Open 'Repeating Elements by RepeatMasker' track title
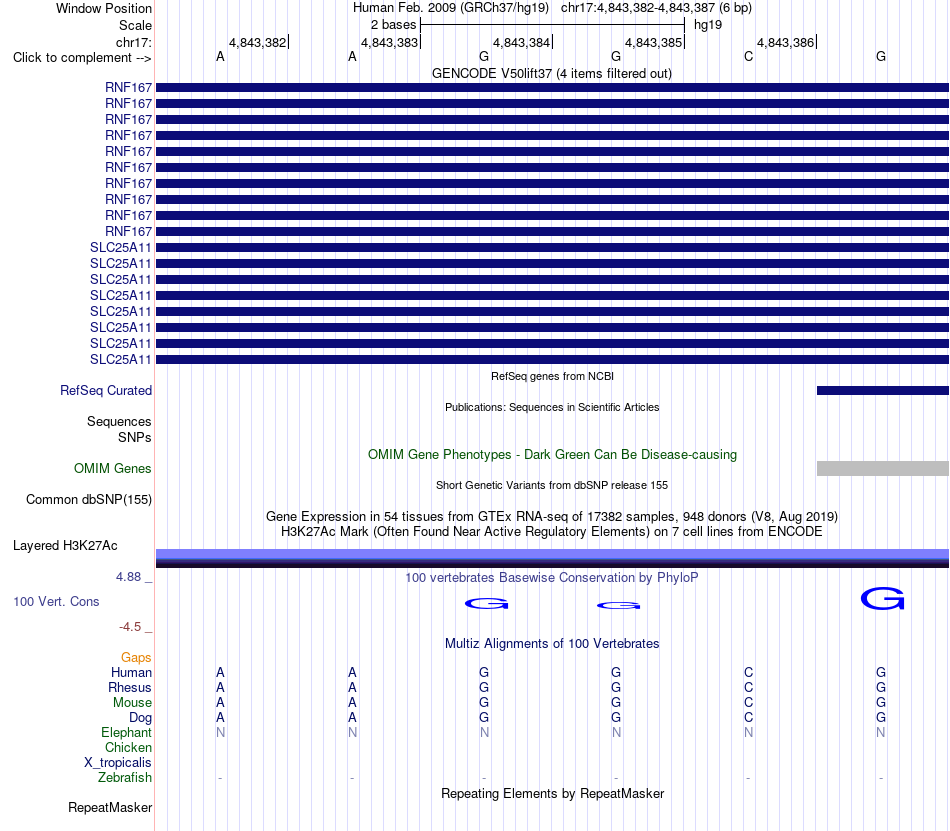This screenshot has width=950, height=831. pyautogui.click(x=552, y=793)
